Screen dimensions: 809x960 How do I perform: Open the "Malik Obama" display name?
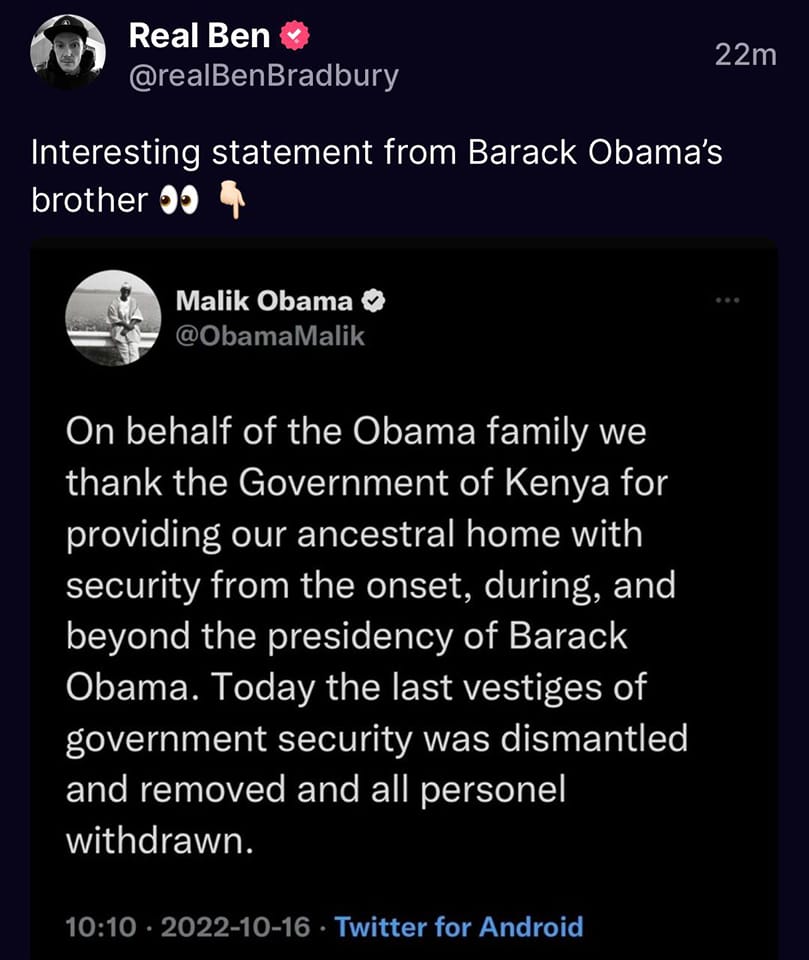pos(263,300)
